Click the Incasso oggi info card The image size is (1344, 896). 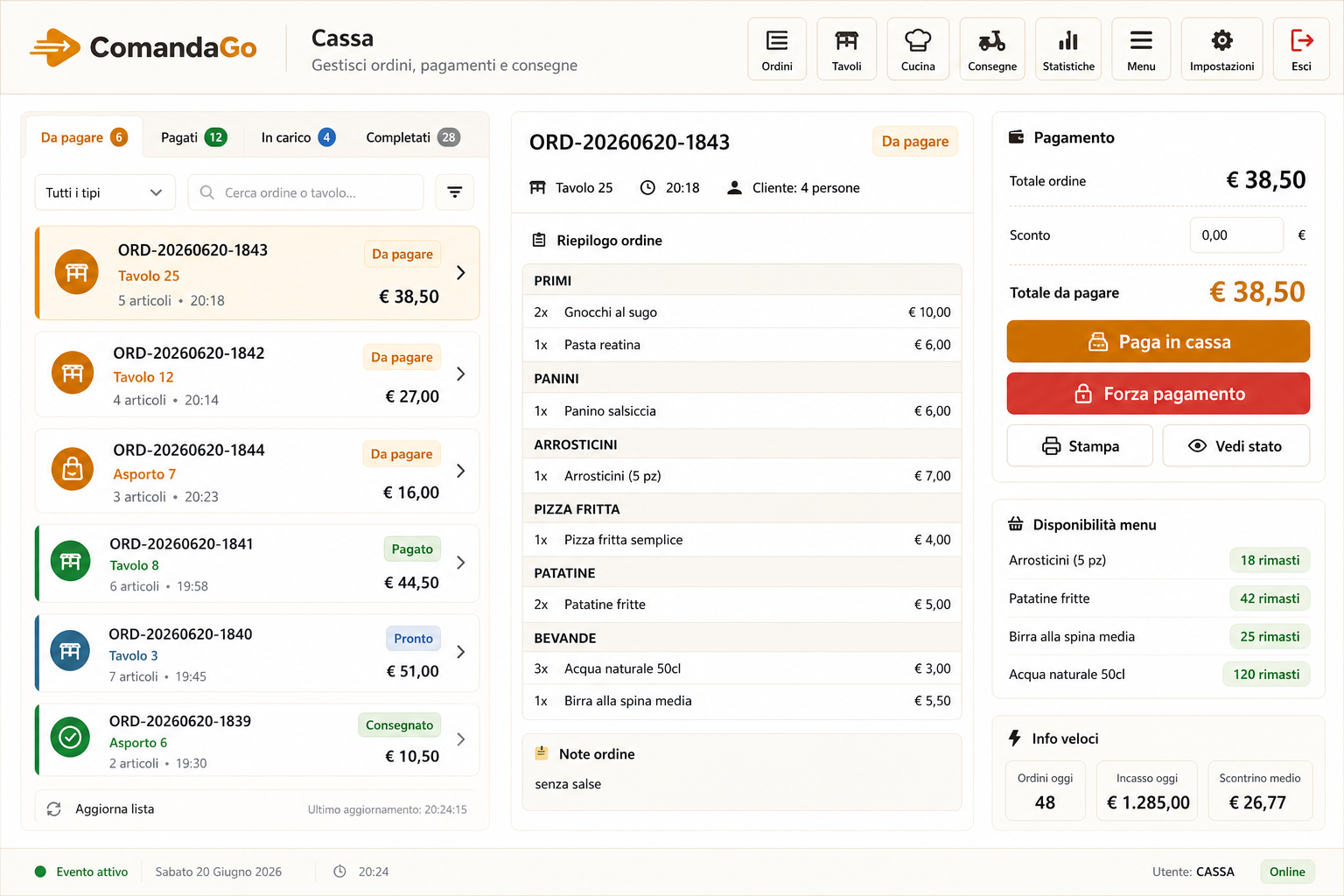(x=1147, y=791)
